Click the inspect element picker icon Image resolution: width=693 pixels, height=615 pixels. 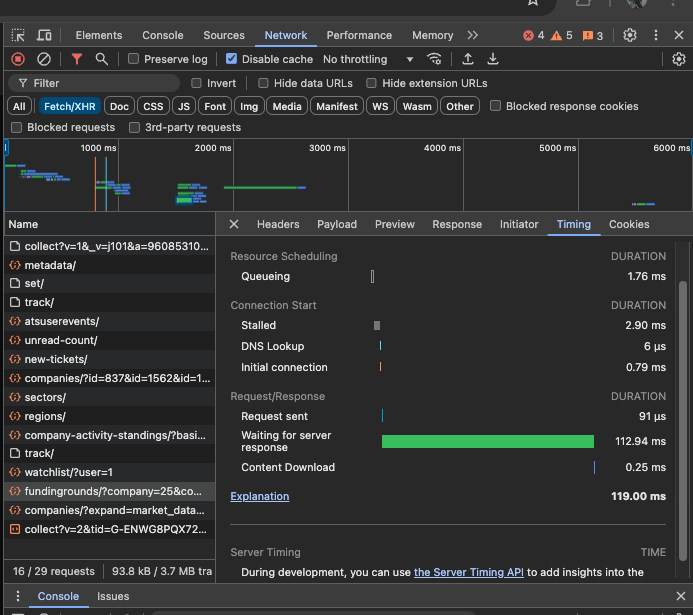[18, 35]
